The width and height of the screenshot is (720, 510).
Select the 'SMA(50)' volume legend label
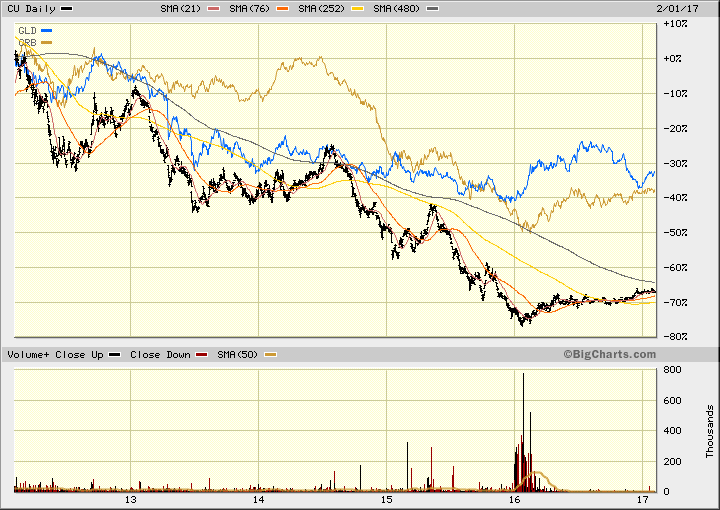click(237, 355)
